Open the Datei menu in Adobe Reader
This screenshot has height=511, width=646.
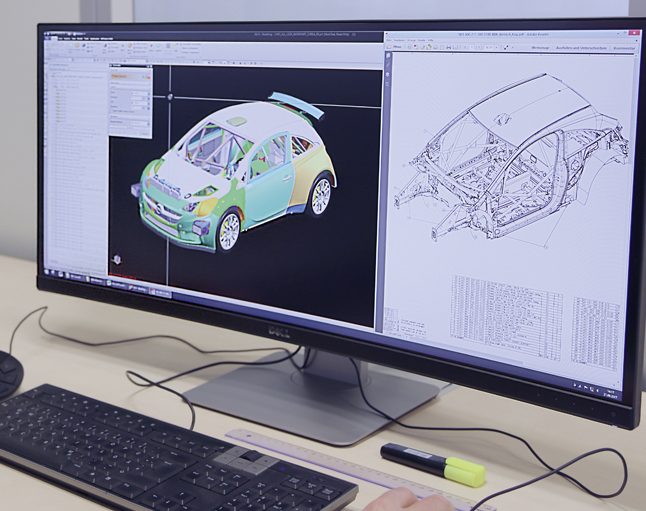389,40
